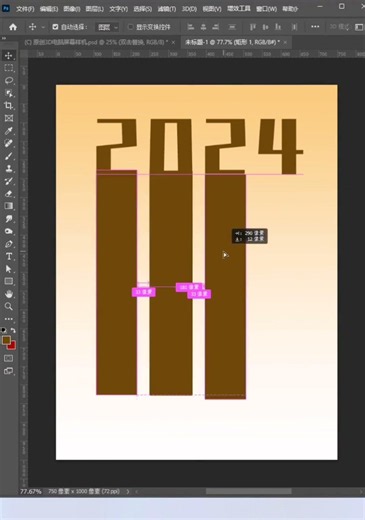This screenshot has width=365, height=520.
Task: Open the 窗口 menu
Action: coord(266,9)
